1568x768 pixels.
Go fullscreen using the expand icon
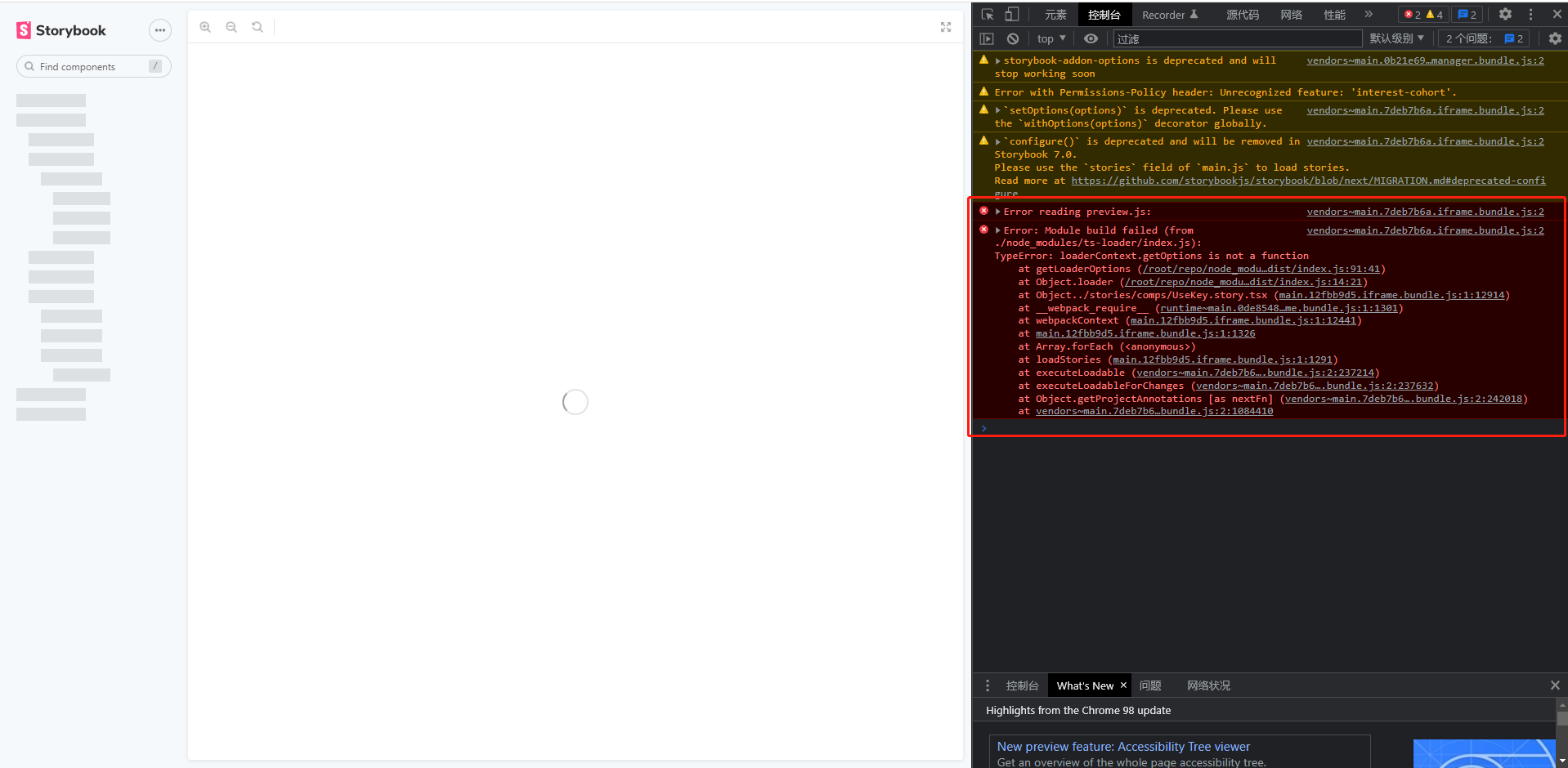point(945,26)
